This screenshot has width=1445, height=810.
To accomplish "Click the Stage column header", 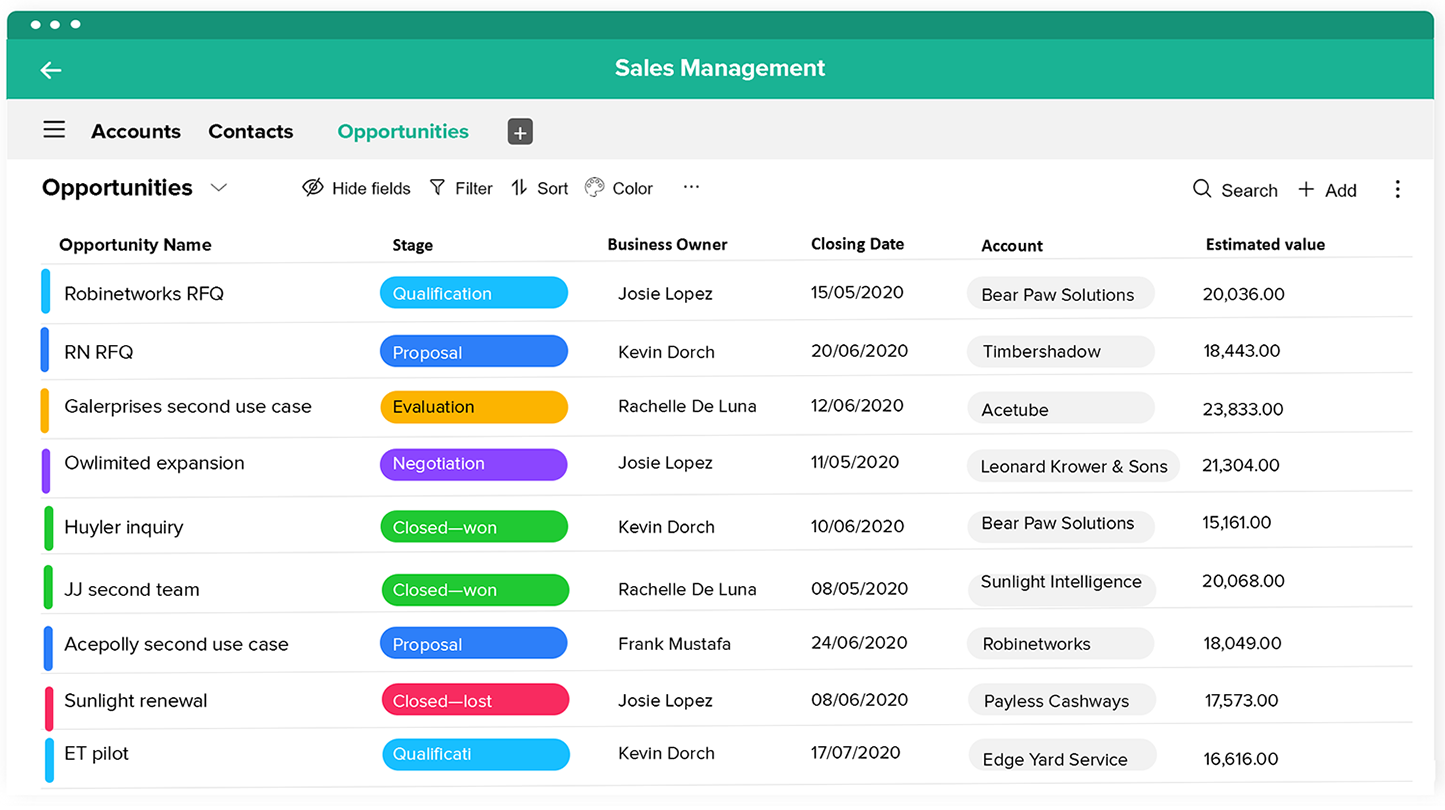I will coord(413,245).
